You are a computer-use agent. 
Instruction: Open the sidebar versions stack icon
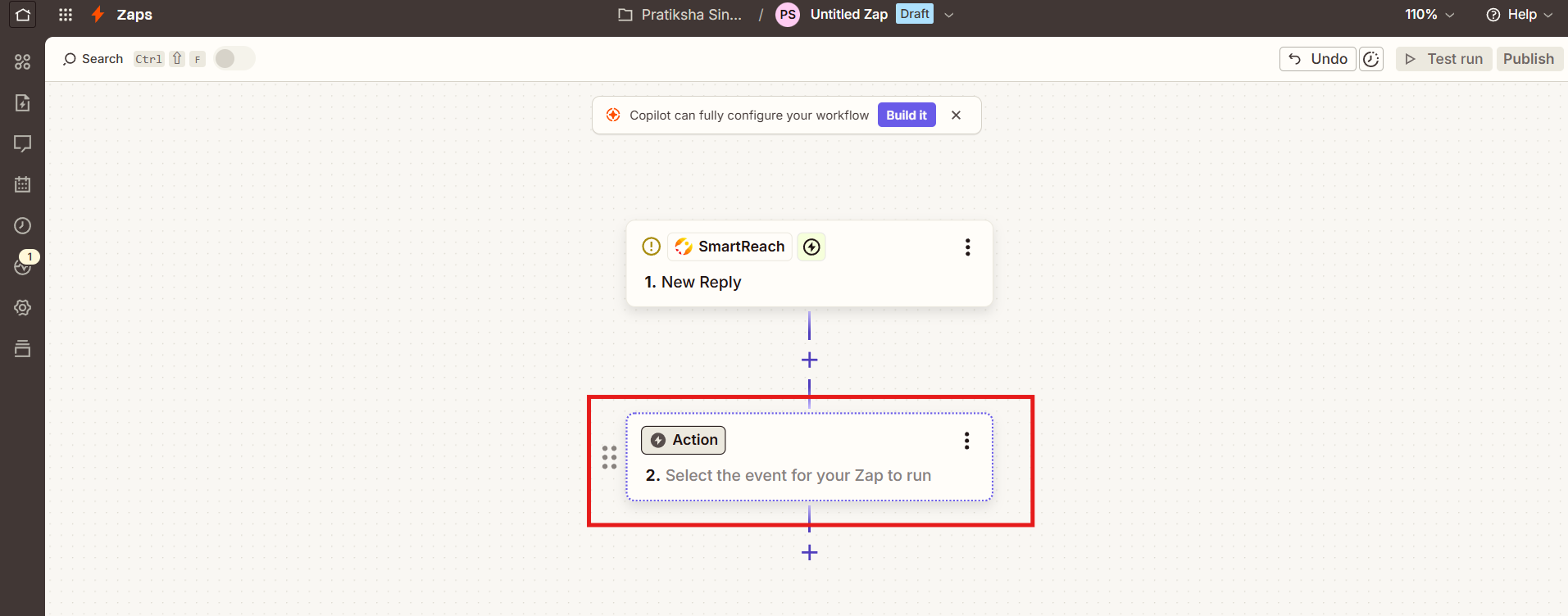(23, 348)
